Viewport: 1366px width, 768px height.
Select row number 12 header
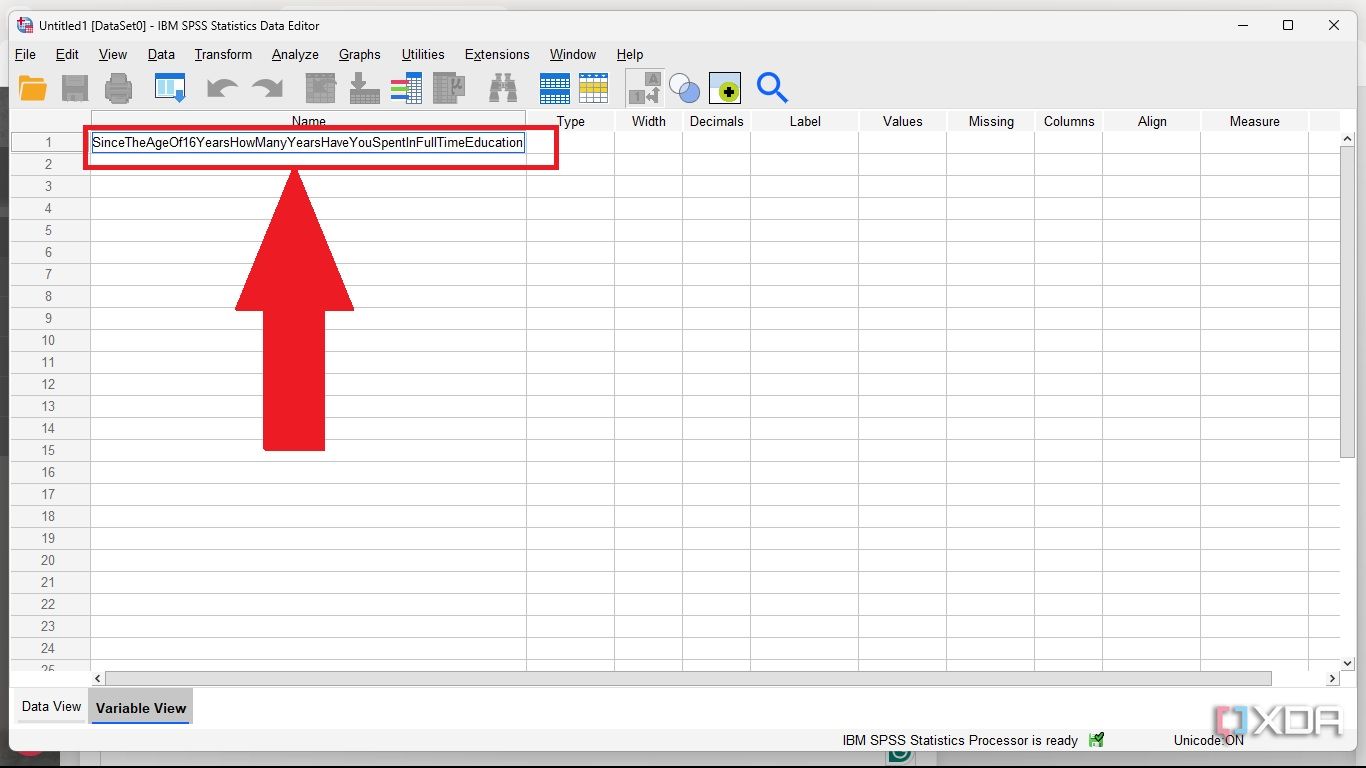pyautogui.click(x=50, y=384)
